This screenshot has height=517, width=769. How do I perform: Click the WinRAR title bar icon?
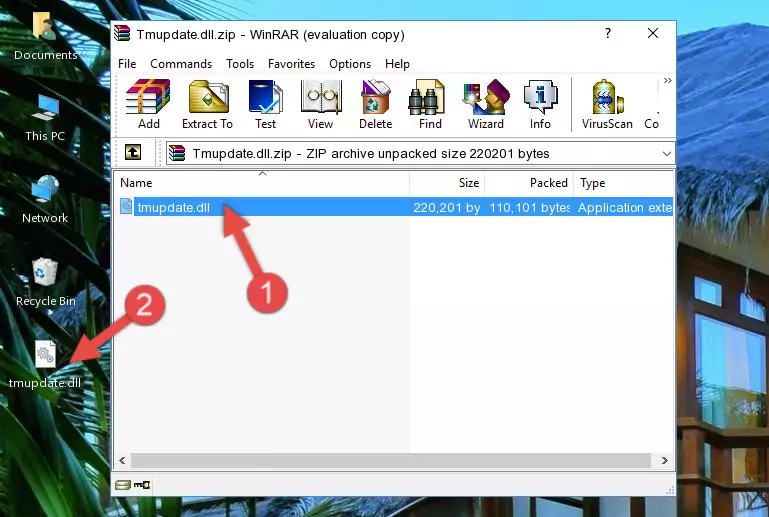click(x=122, y=33)
